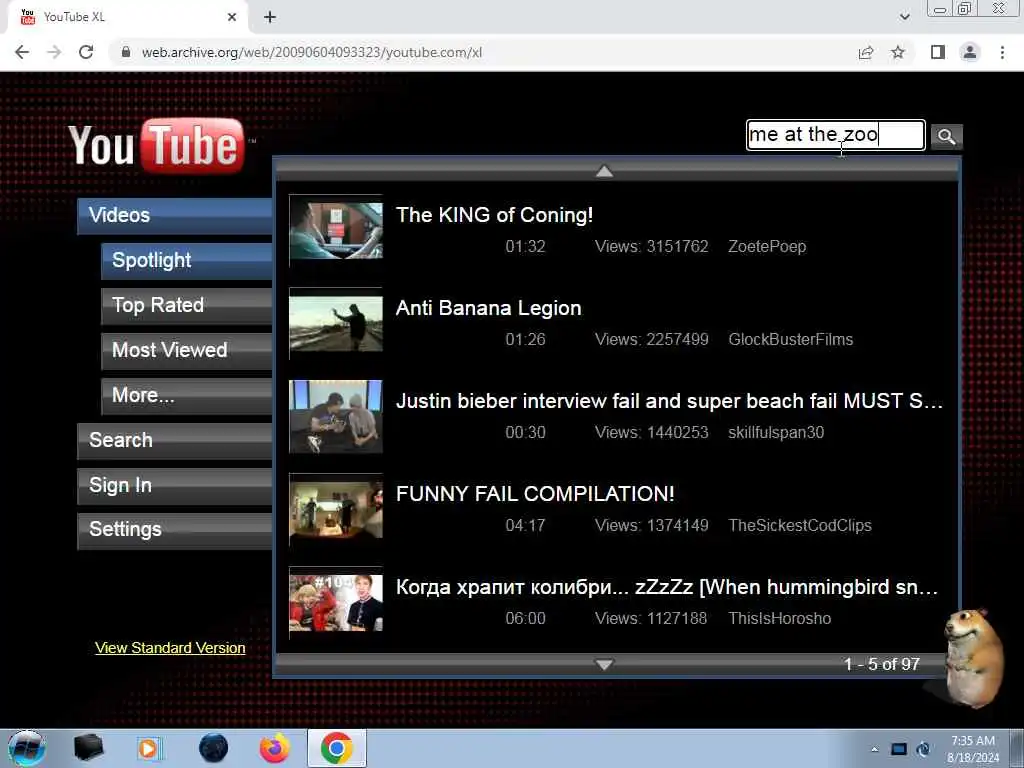The width and height of the screenshot is (1024, 768).
Task: Open Chrome's three-dot menu
Action: (1002, 52)
